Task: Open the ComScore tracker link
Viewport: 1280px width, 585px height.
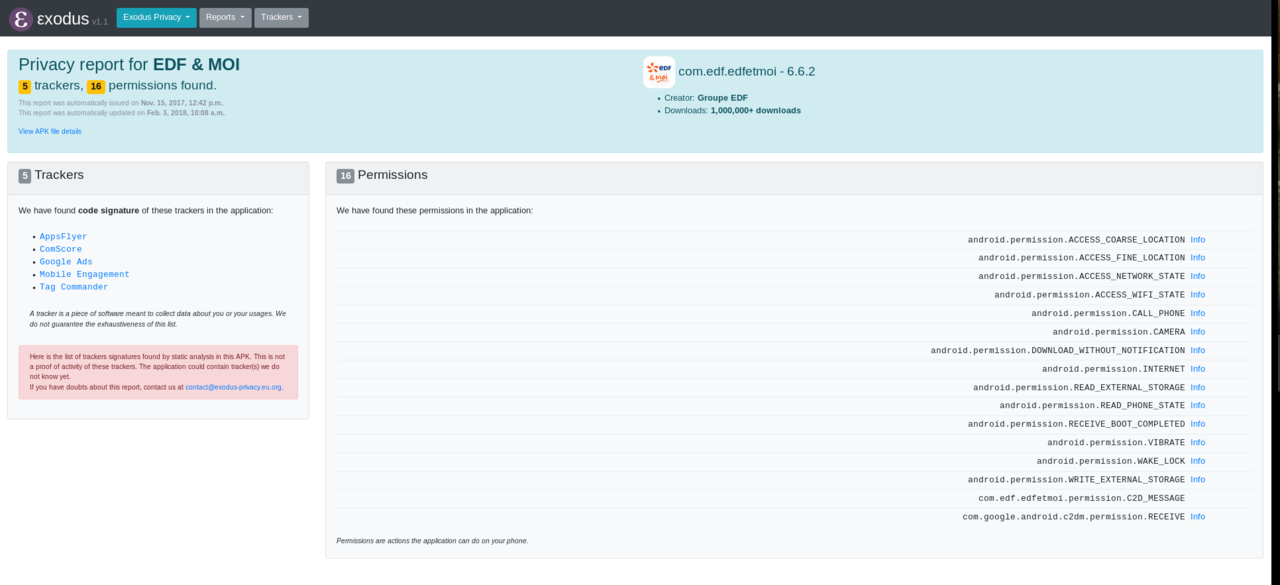Action: tap(60, 249)
